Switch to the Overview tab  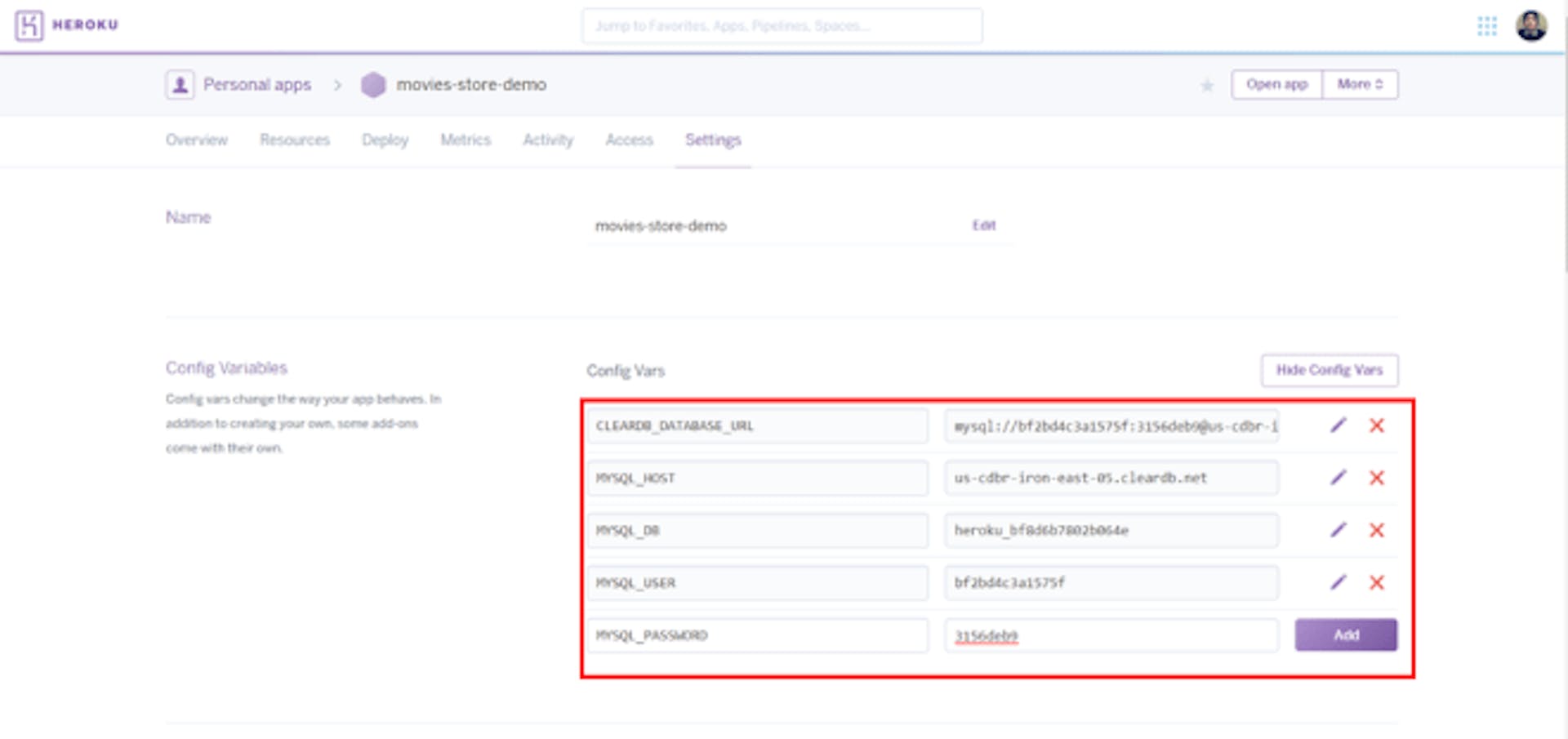[197, 140]
